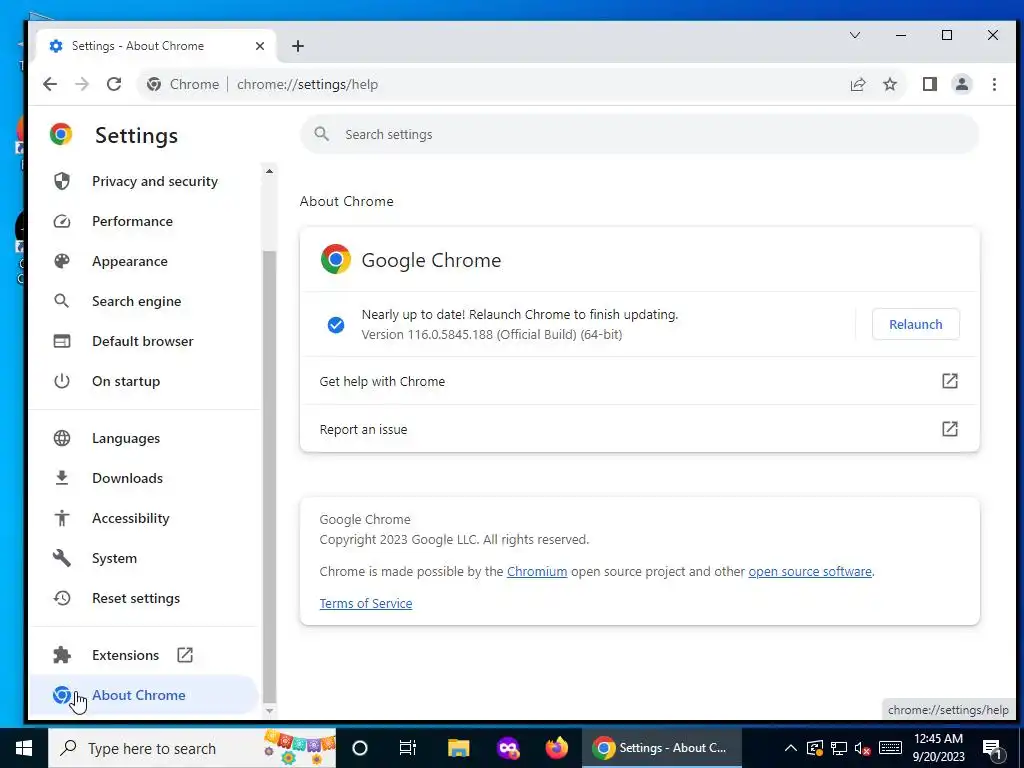The image size is (1024, 768).
Task: Click the sidebar scrollbar up arrow
Action: point(269,171)
